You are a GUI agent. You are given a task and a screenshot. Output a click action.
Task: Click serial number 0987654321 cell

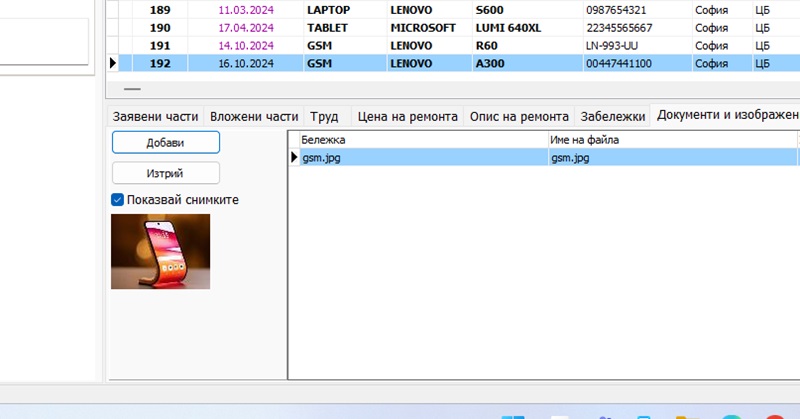pyautogui.click(x=638, y=10)
